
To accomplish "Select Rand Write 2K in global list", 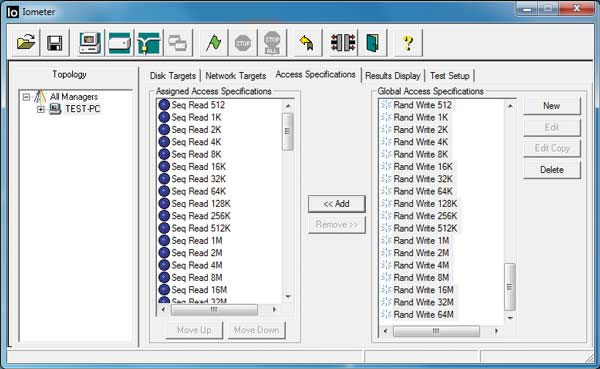I will point(421,130).
